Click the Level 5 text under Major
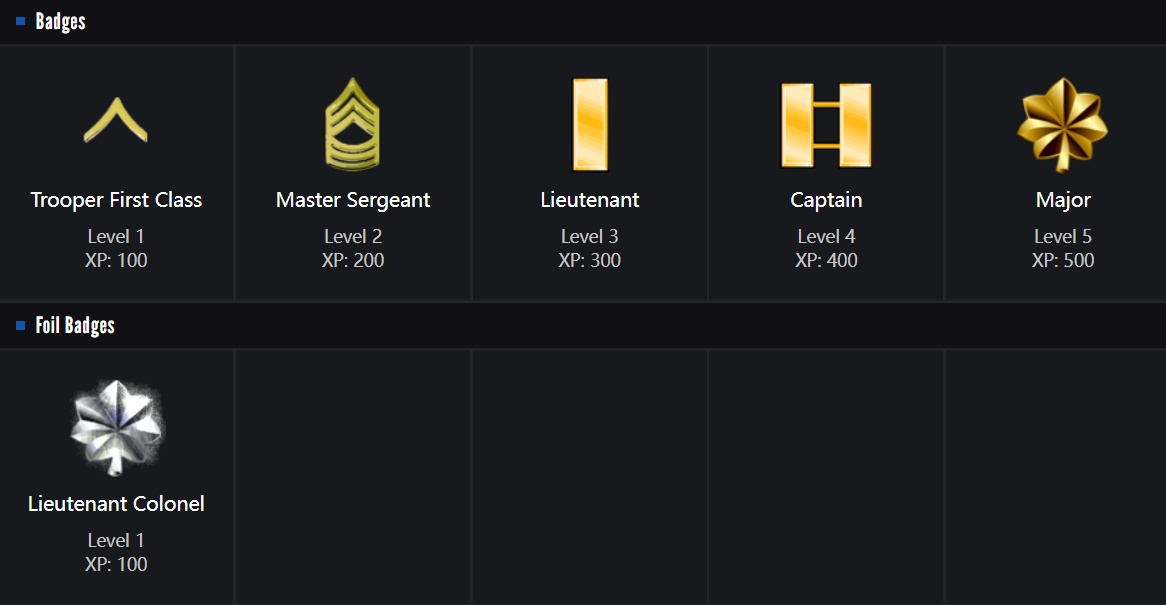 point(1063,237)
